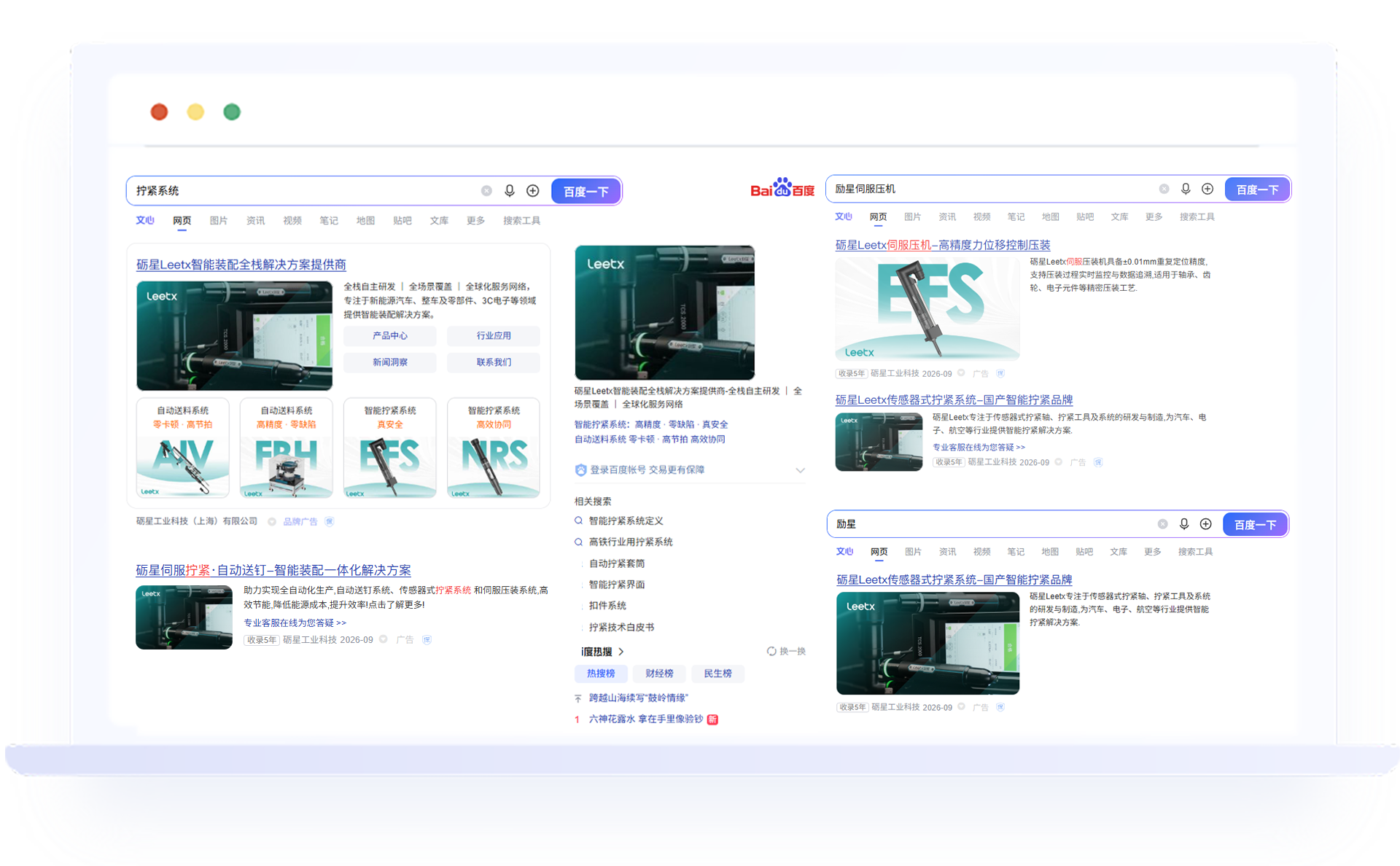The height and width of the screenshot is (866, 1400).
Task: Click the shield icon beside 登录百度帐号
Action: click(580, 470)
